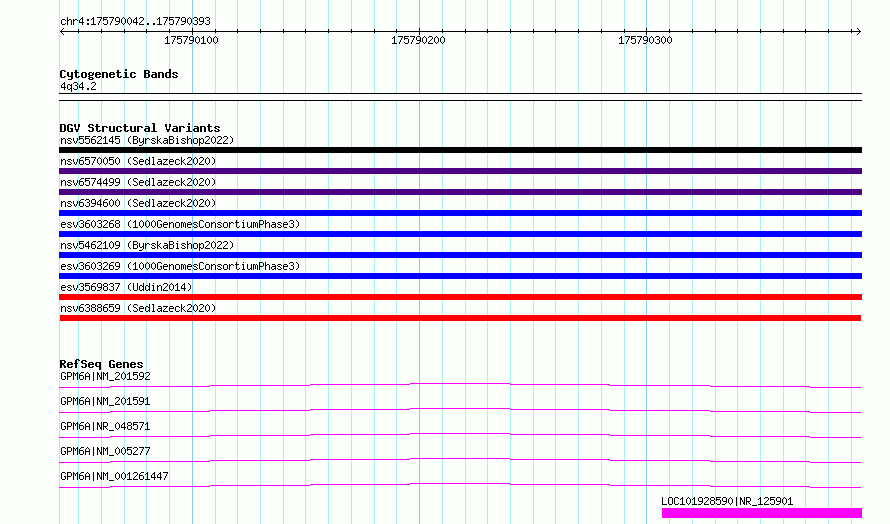This screenshot has height=524, width=890.
Task: Open variant nsv6570050 (Sedlazeck2020) label
Action: 138,161
